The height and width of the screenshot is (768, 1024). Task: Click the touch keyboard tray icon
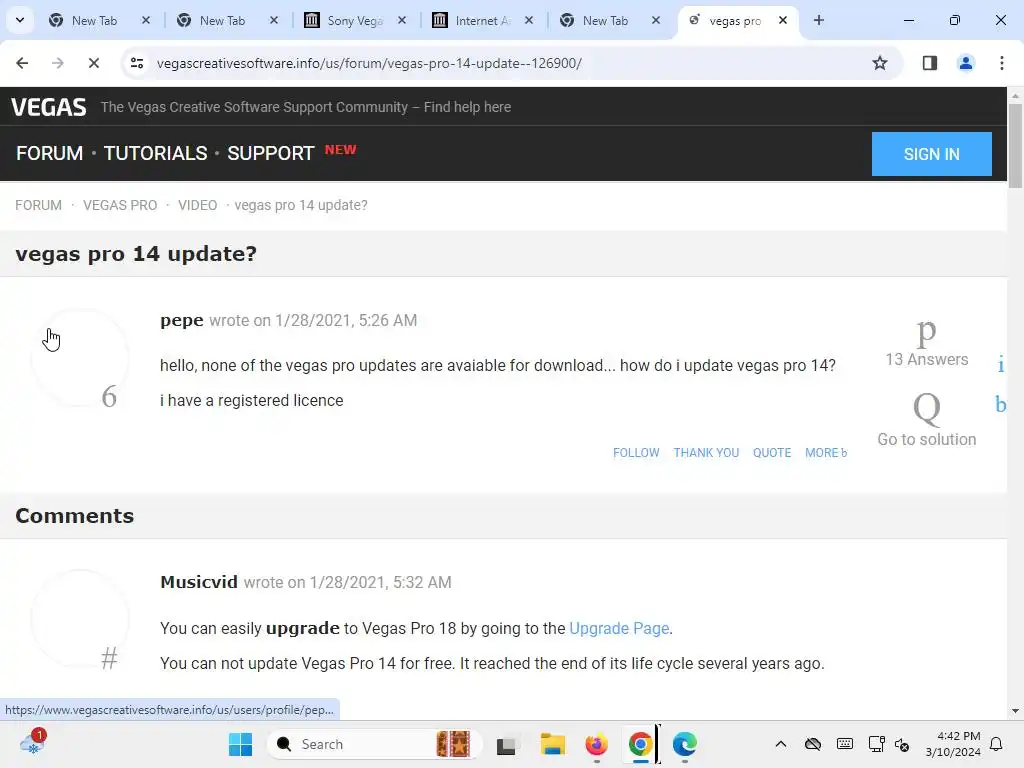point(844,744)
